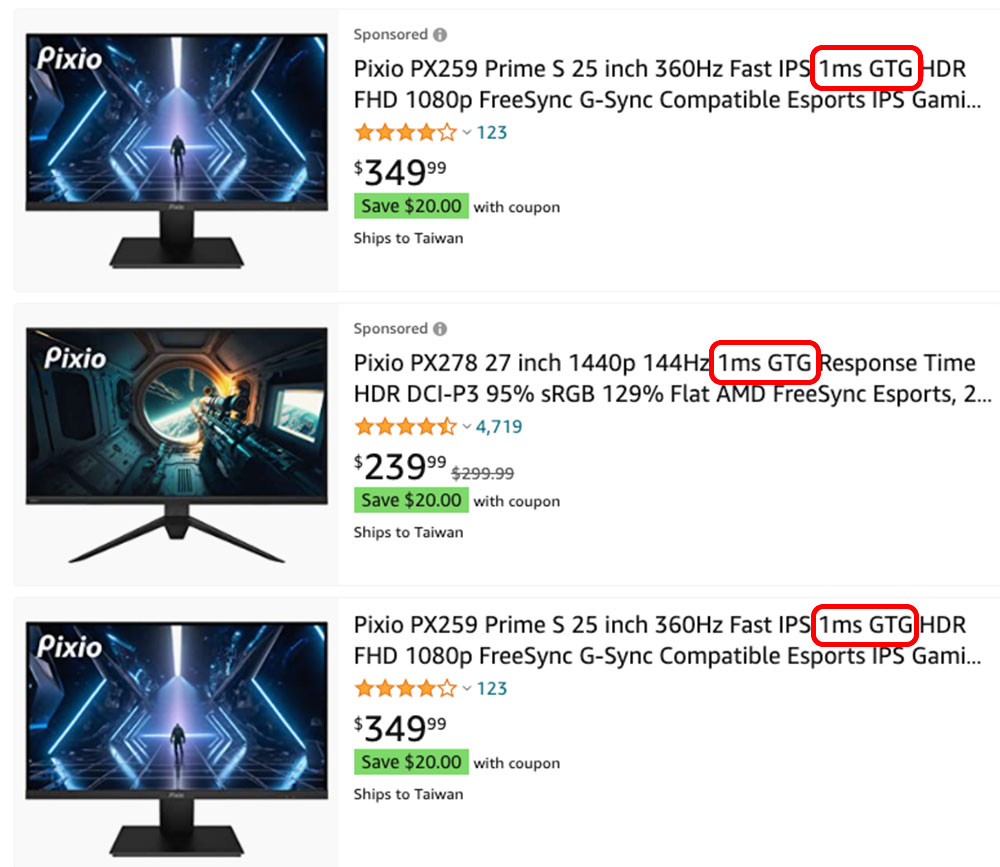This screenshot has width=1000, height=867.
Task: Click the non-sponsored PX259 monitor thumbnail image
Action: [177, 735]
